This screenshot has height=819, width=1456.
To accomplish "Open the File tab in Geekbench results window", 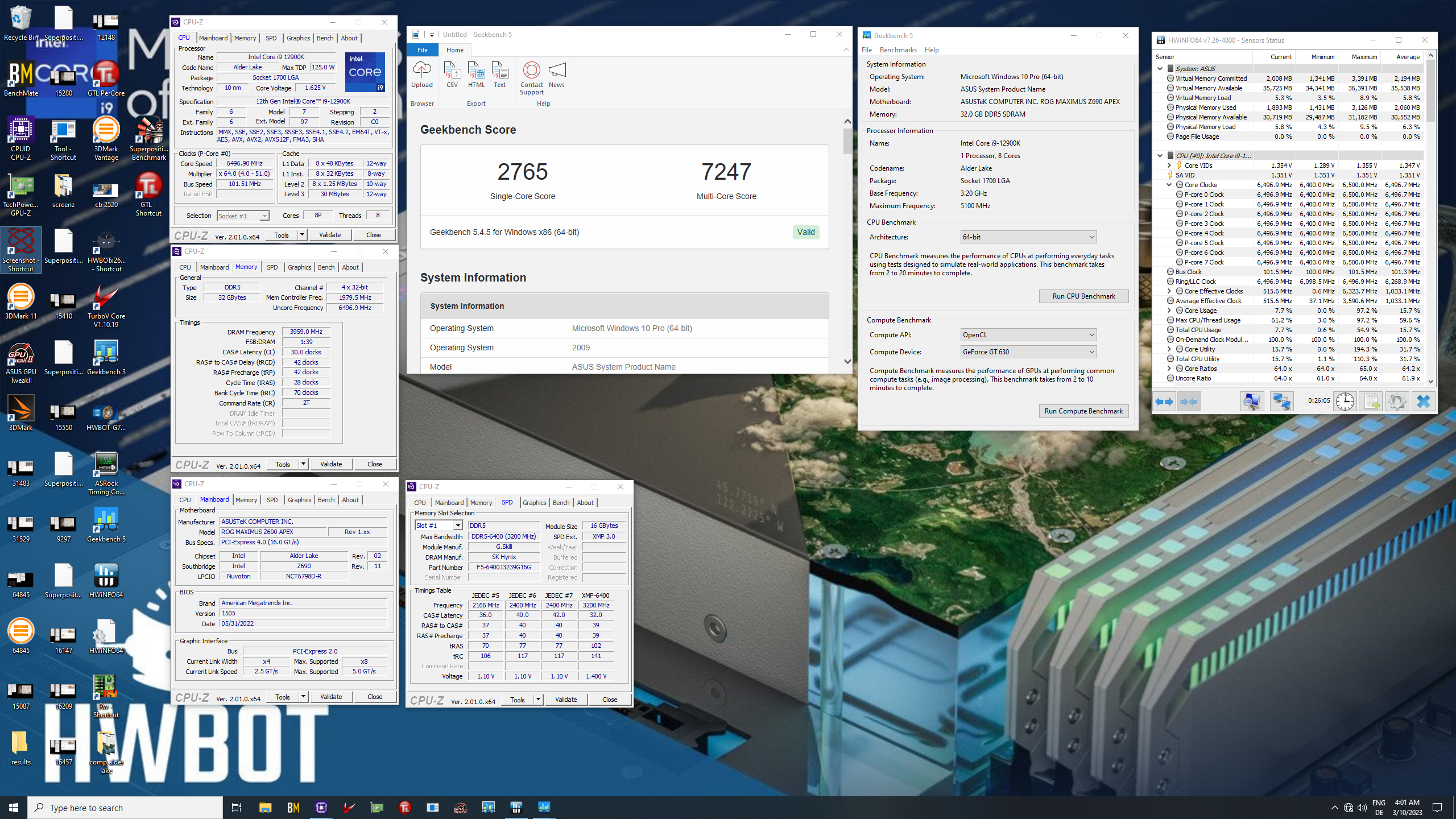I will (x=423, y=50).
